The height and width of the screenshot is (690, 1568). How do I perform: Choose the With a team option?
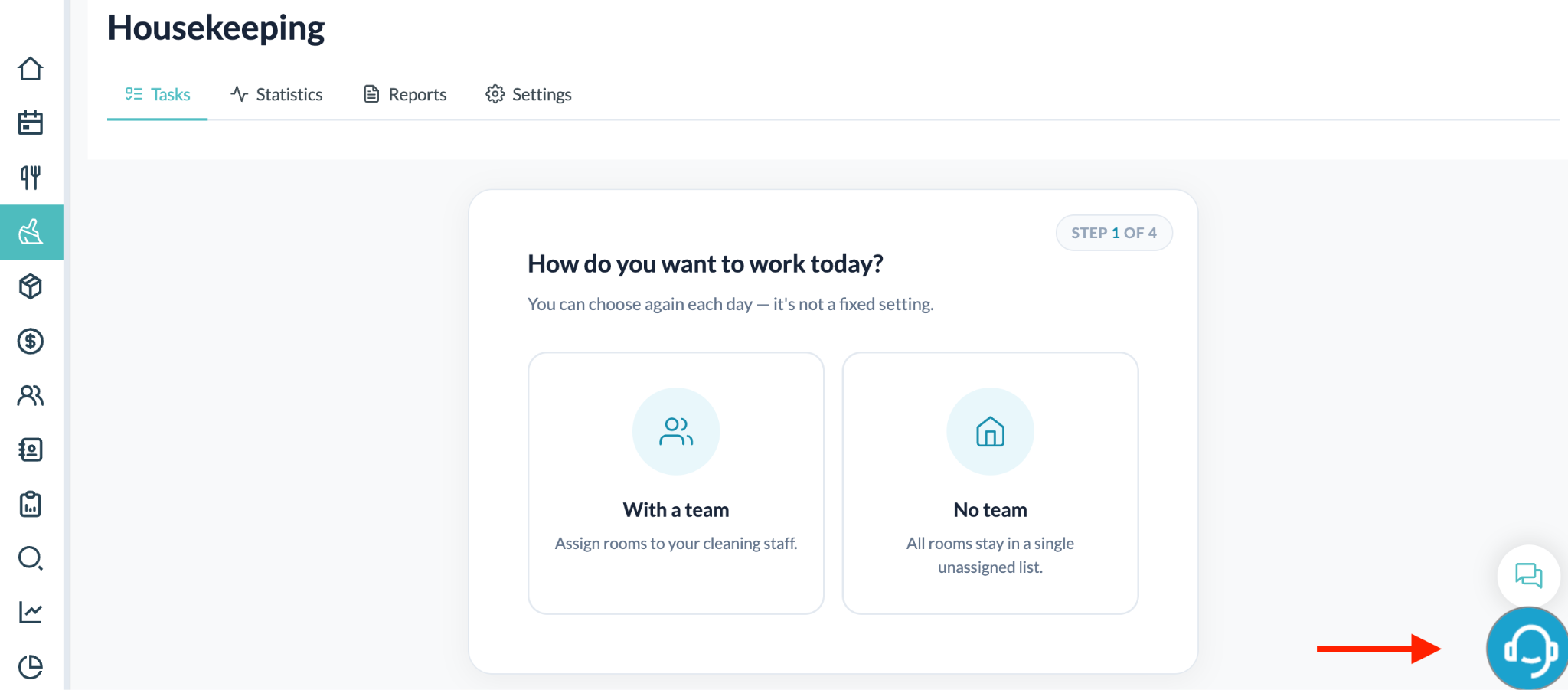676,482
